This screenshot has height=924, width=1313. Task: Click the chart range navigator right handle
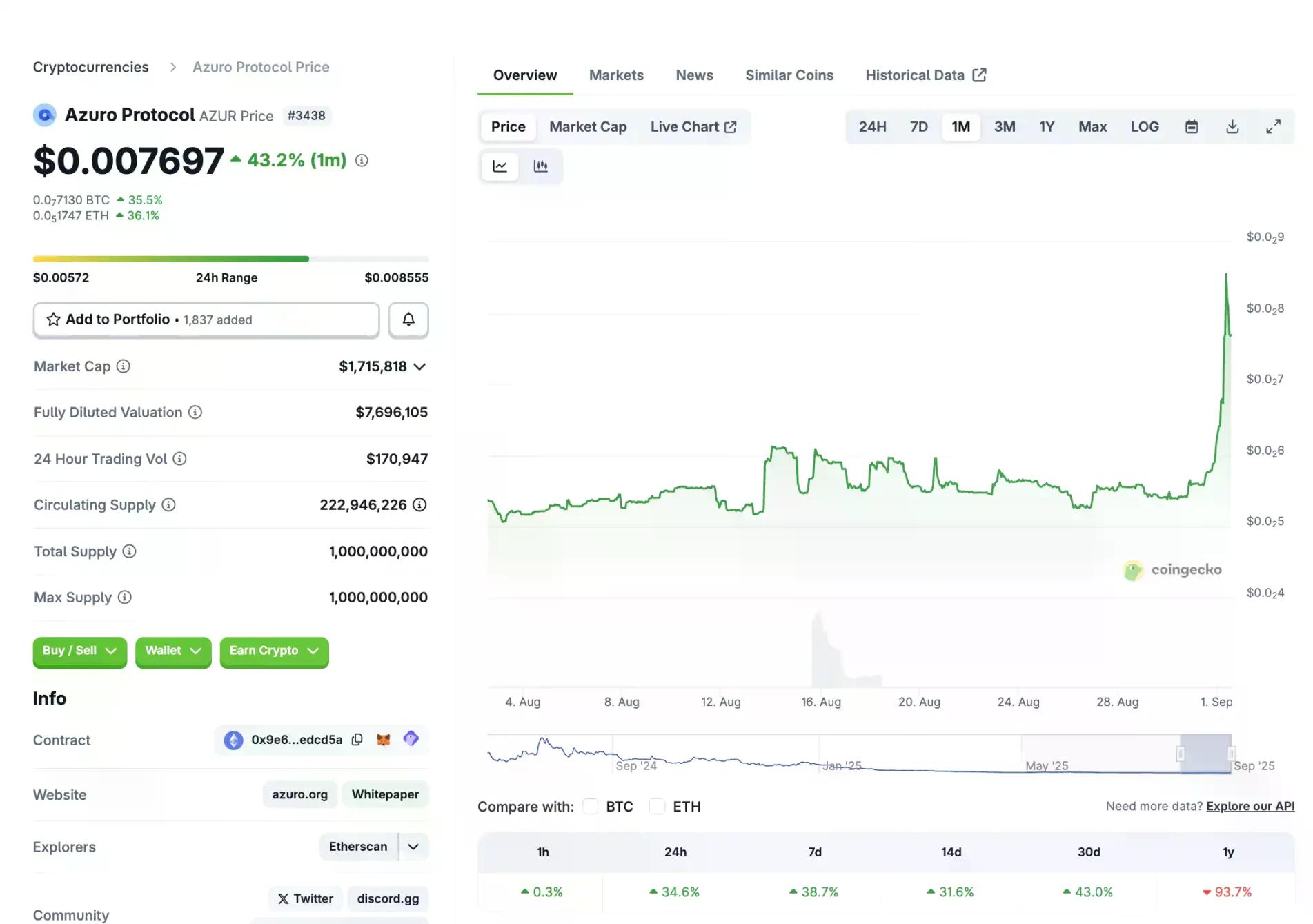(x=1231, y=754)
